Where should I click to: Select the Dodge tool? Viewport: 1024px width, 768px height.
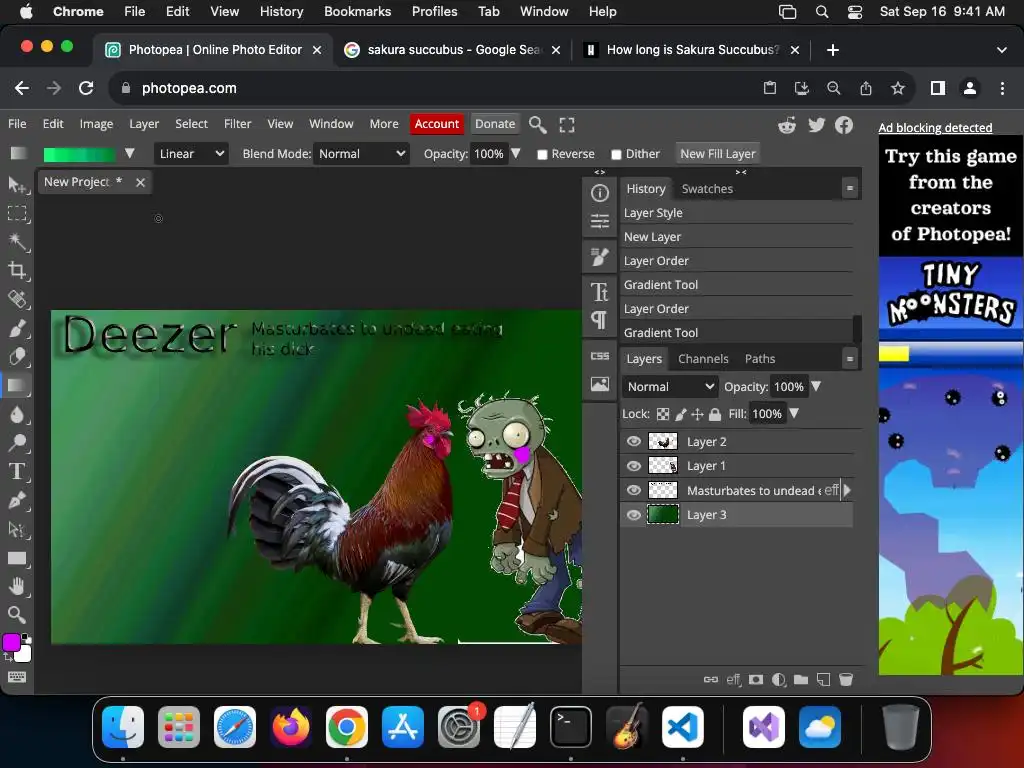click(x=17, y=443)
